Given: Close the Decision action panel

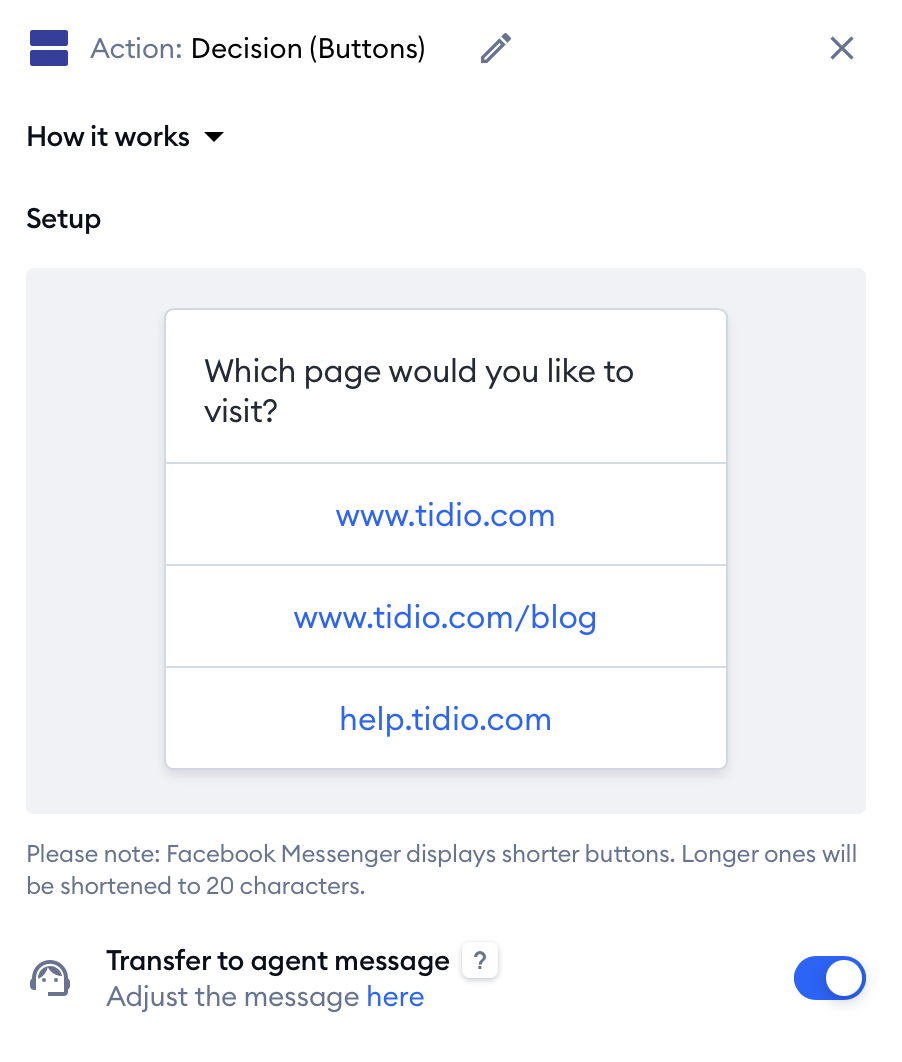Looking at the screenshot, I should tap(842, 48).
